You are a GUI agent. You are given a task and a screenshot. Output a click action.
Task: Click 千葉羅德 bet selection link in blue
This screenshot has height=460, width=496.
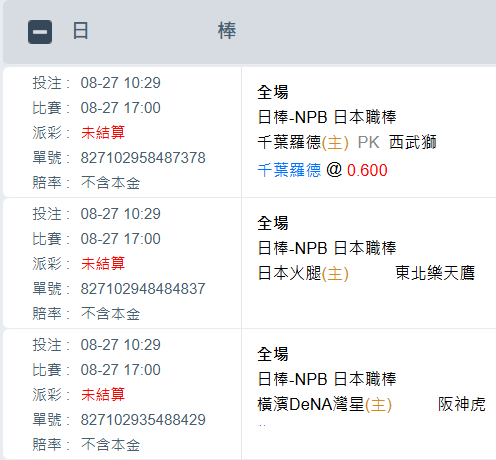point(289,170)
